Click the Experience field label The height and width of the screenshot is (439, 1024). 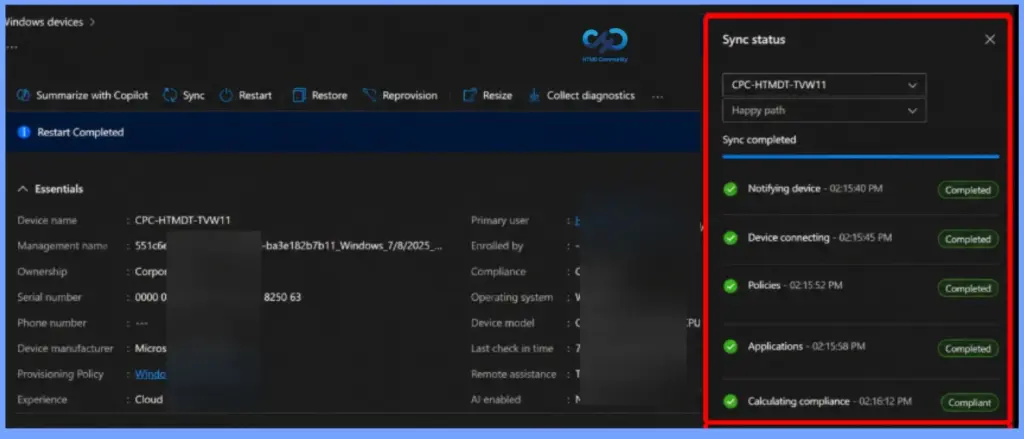click(42, 400)
